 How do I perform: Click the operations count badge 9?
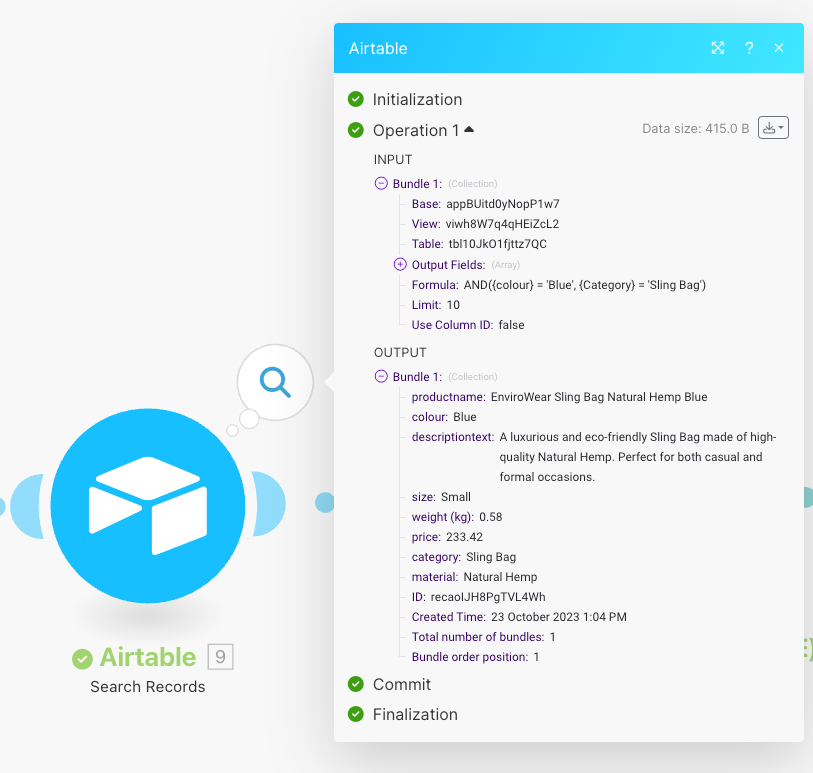click(220, 657)
